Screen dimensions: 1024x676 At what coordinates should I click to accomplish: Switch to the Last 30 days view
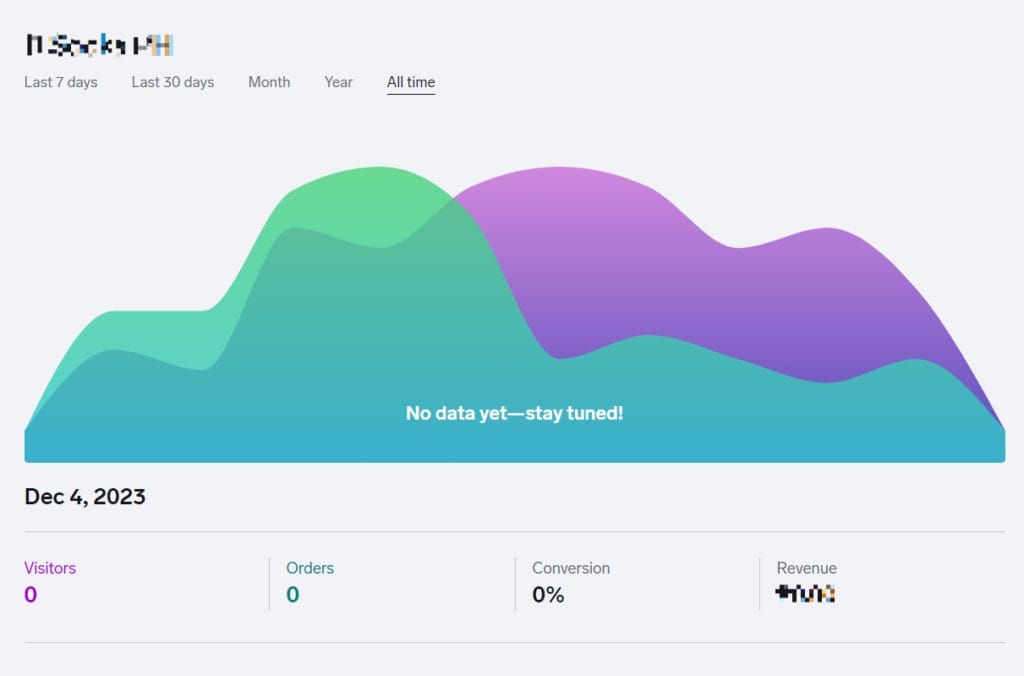point(172,82)
